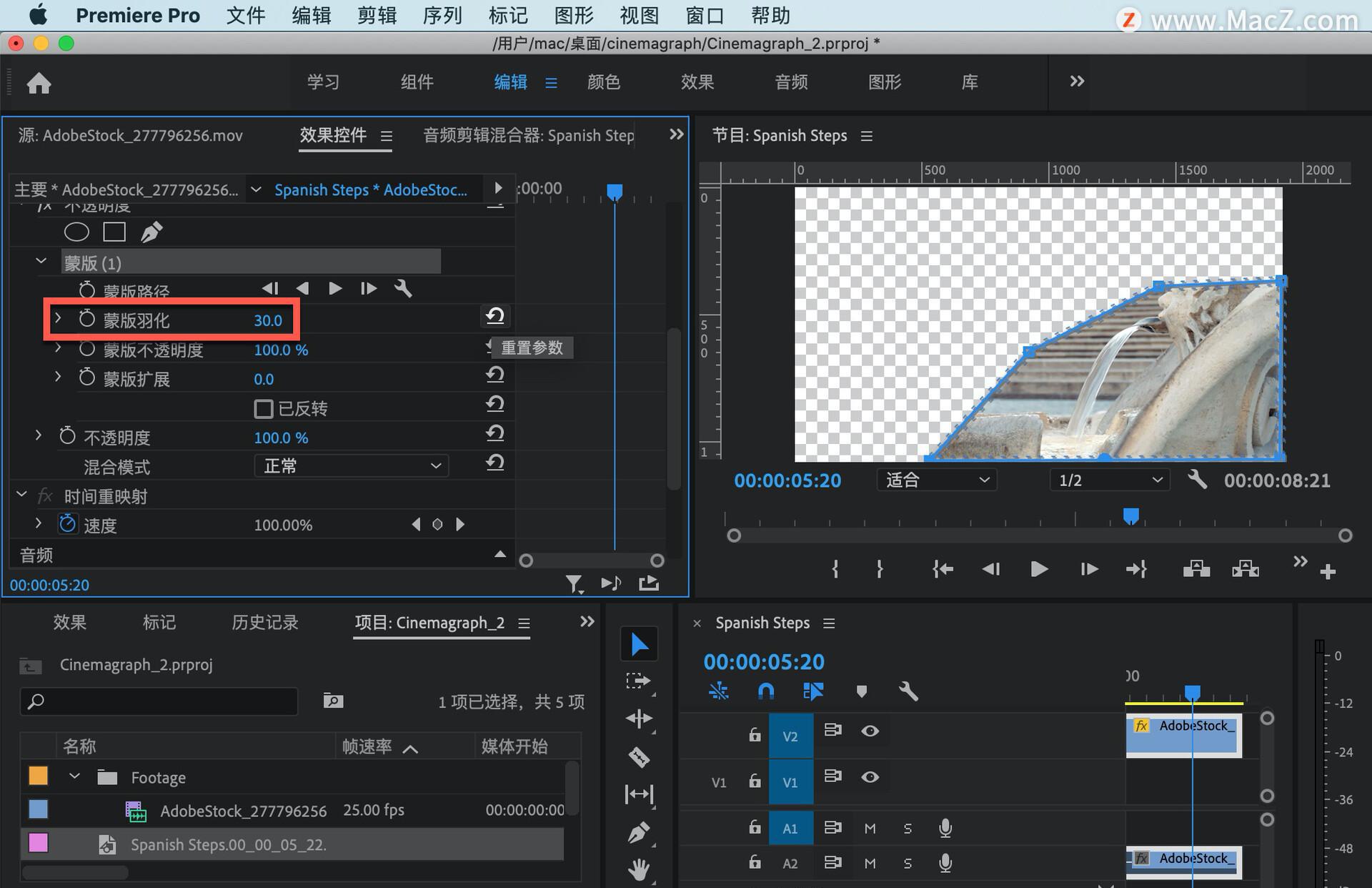
Task: Switch to the 颜色 workspace
Action: point(604,82)
